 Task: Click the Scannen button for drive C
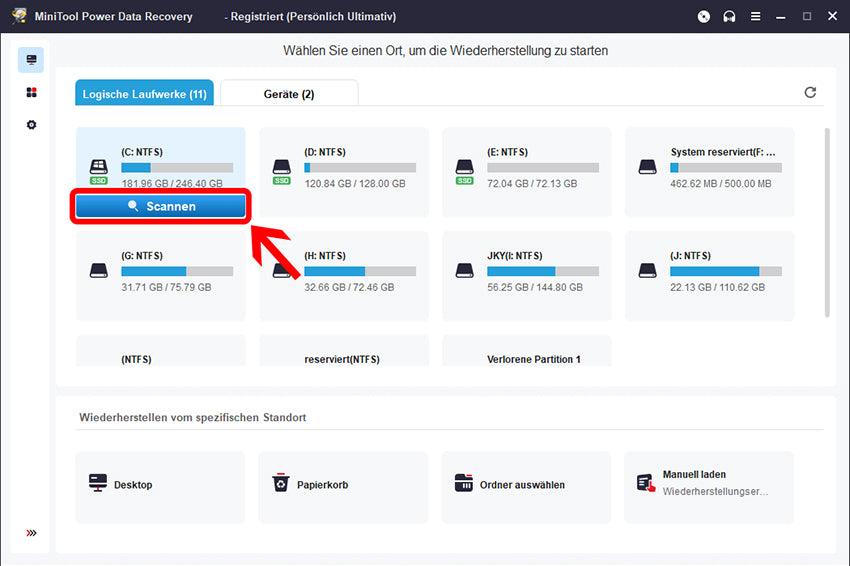(x=160, y=206)
